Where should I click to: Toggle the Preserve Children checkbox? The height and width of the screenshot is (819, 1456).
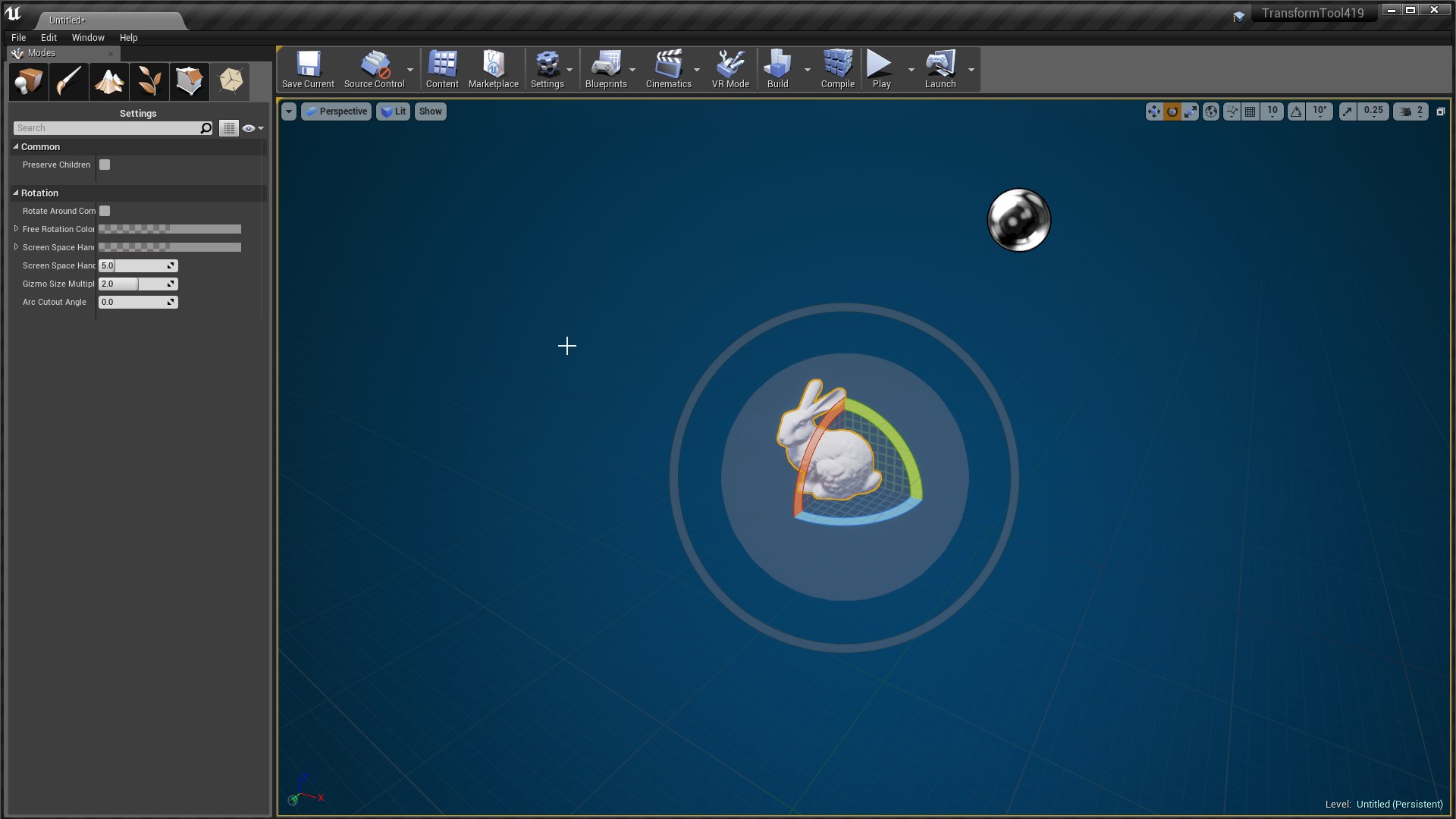(105, 165)
